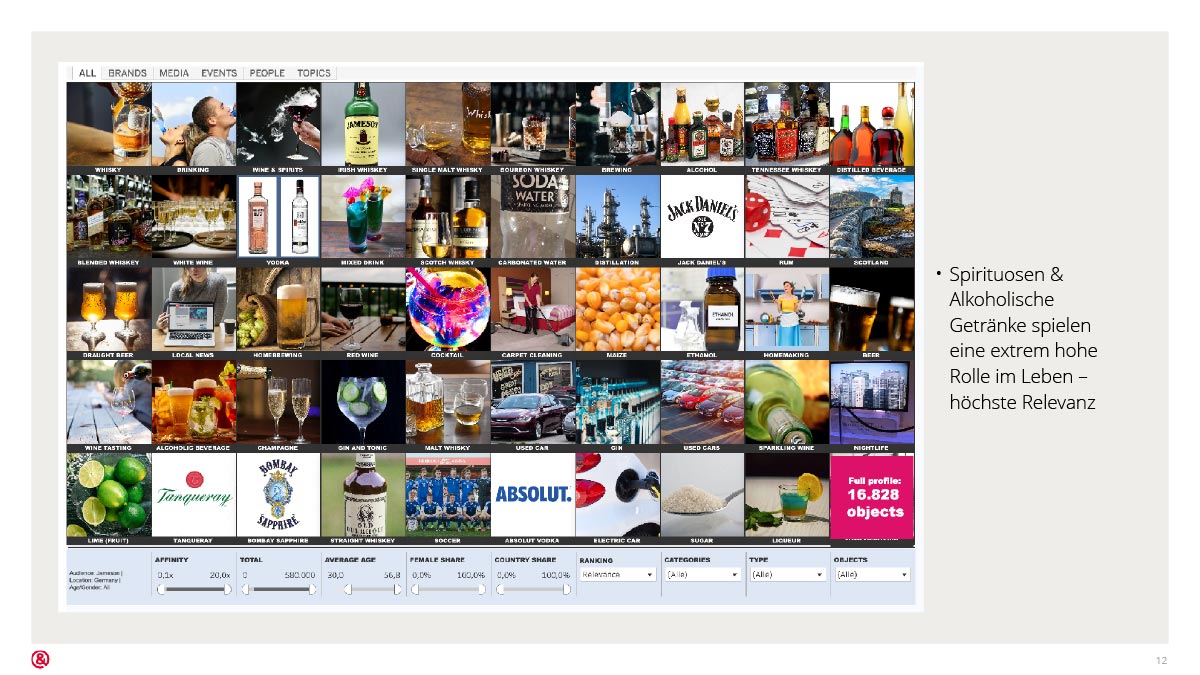The height and width of the screenshot is (675, 1200).
Task: Switch to the Brands tab
Action: tap(127, 73)
